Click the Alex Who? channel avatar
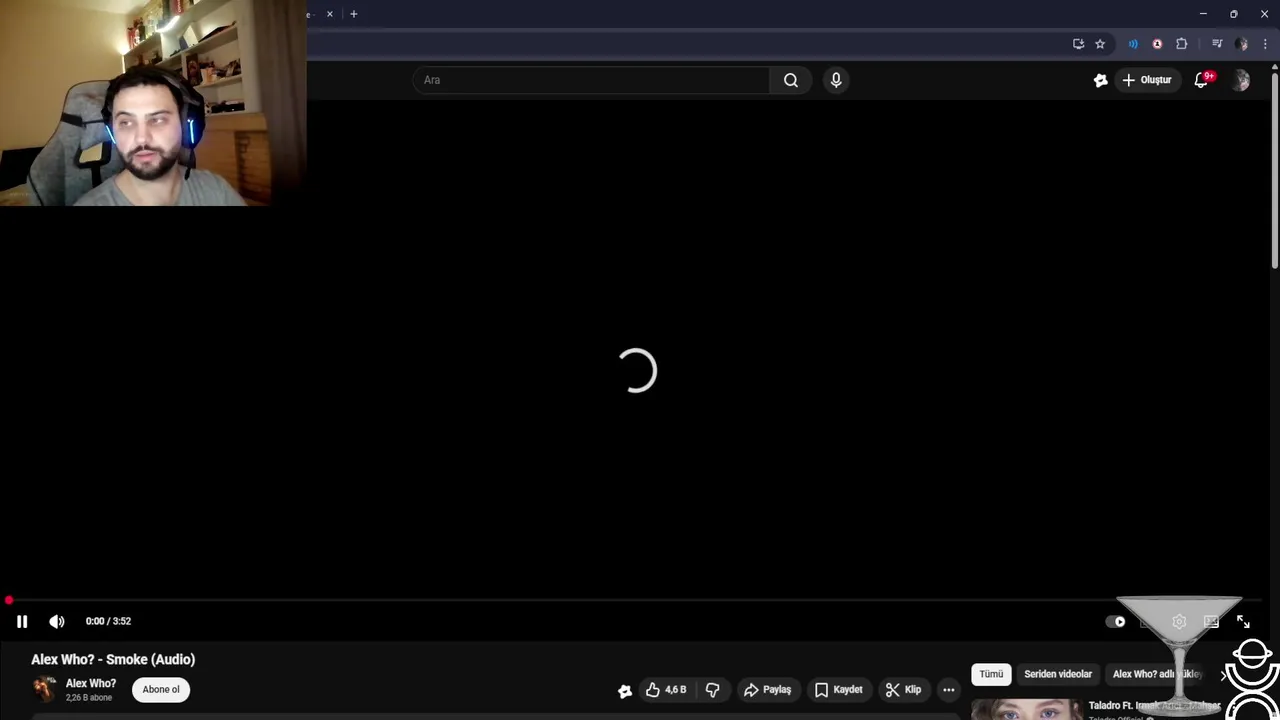1280x720 pixels. pos(45,689)
